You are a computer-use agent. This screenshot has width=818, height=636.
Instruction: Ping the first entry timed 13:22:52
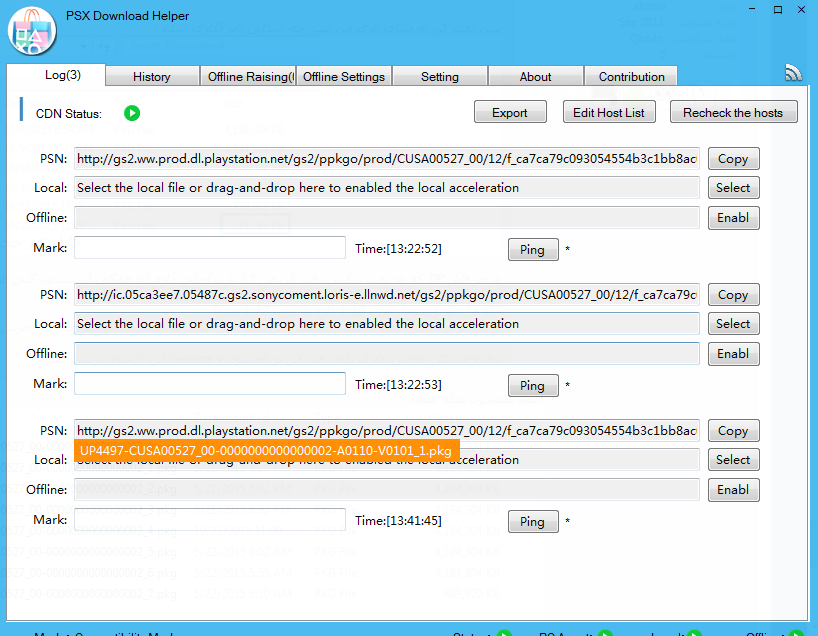tap(532, 250)
